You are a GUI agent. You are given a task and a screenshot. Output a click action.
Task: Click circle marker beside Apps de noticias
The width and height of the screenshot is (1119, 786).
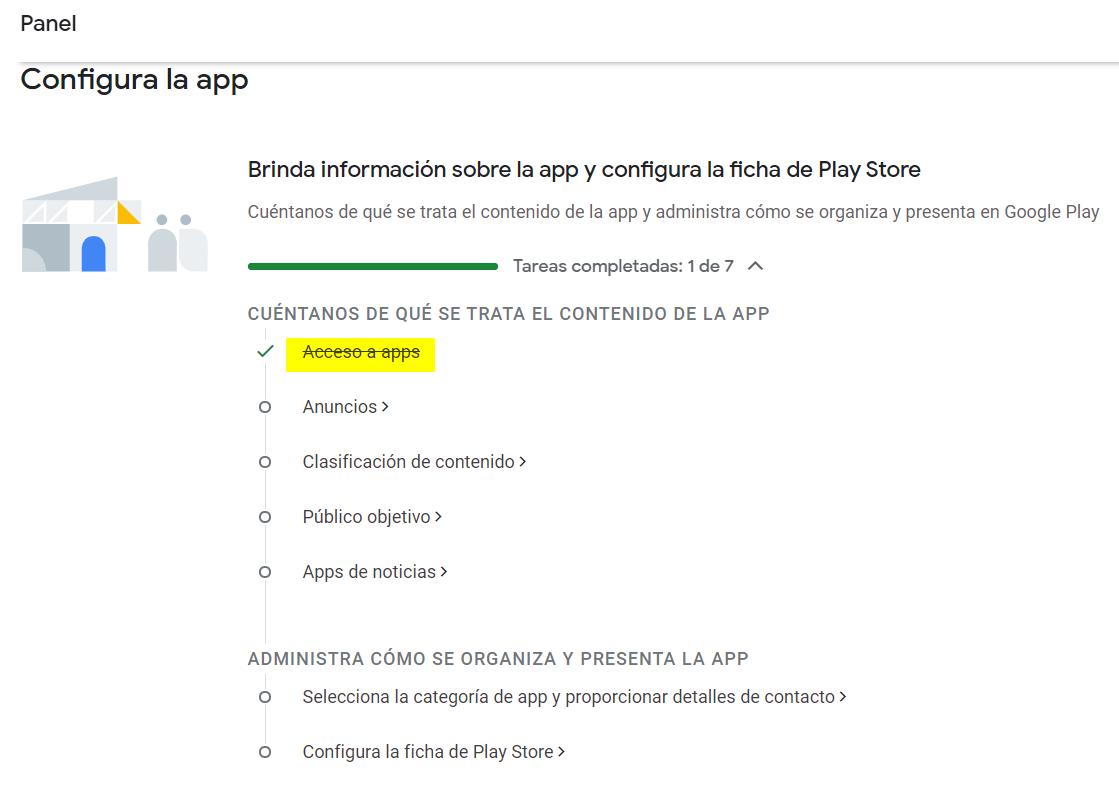[x=265, y=572]
